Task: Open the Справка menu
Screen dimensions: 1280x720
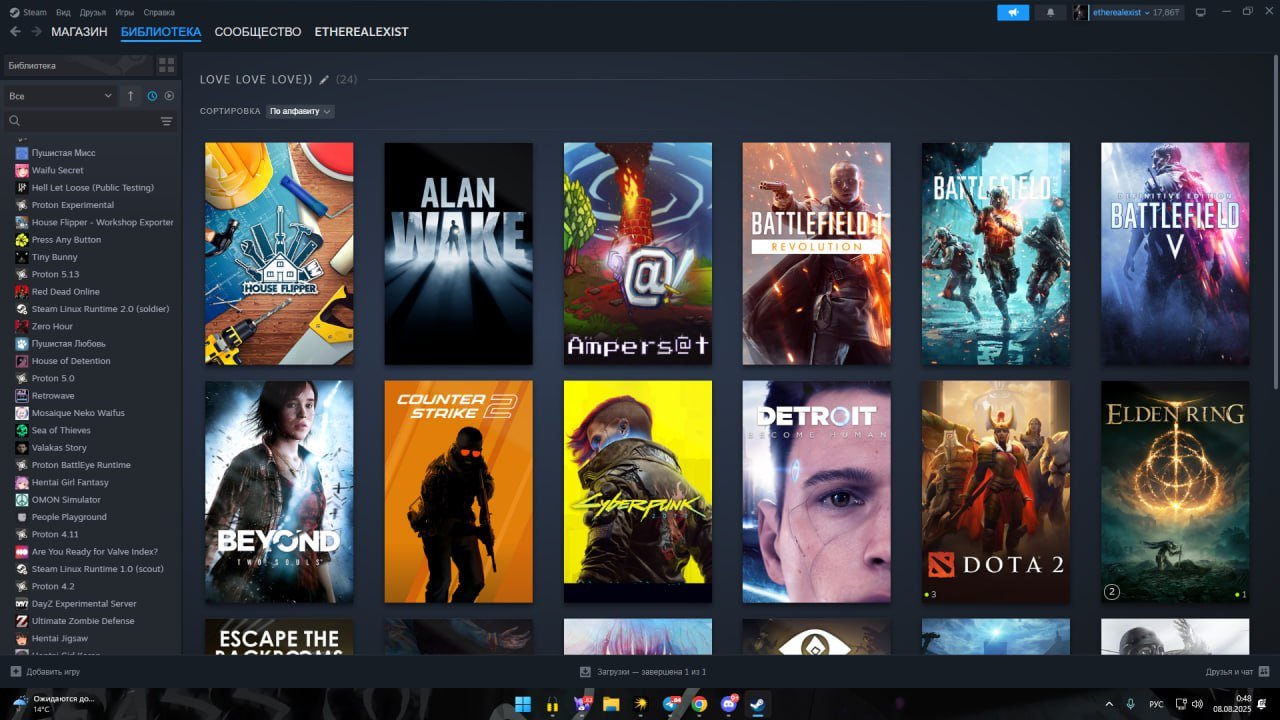Action: coord(159,12)
